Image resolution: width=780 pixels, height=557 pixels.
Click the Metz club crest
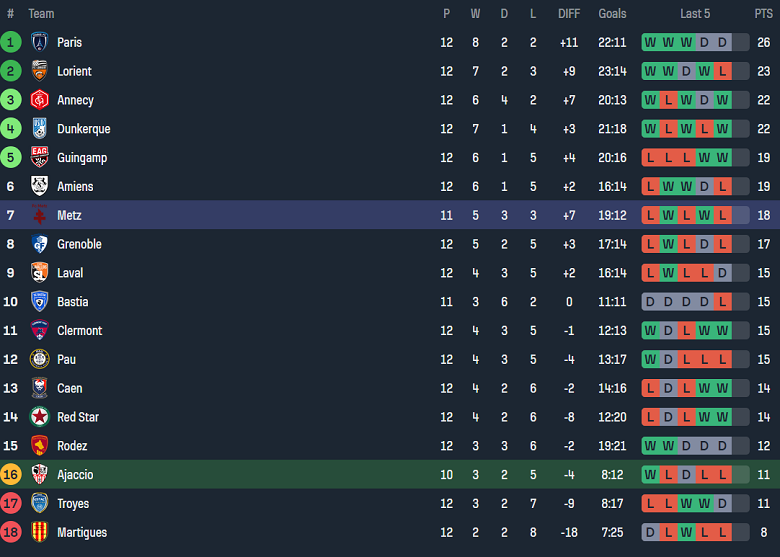click(x=40, y=215)
